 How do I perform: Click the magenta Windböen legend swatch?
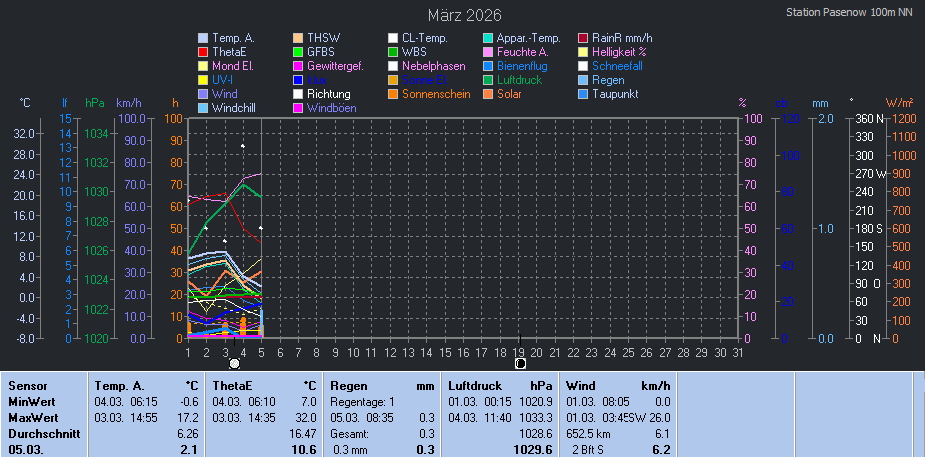pyautogui.click(x=298, y=108)
